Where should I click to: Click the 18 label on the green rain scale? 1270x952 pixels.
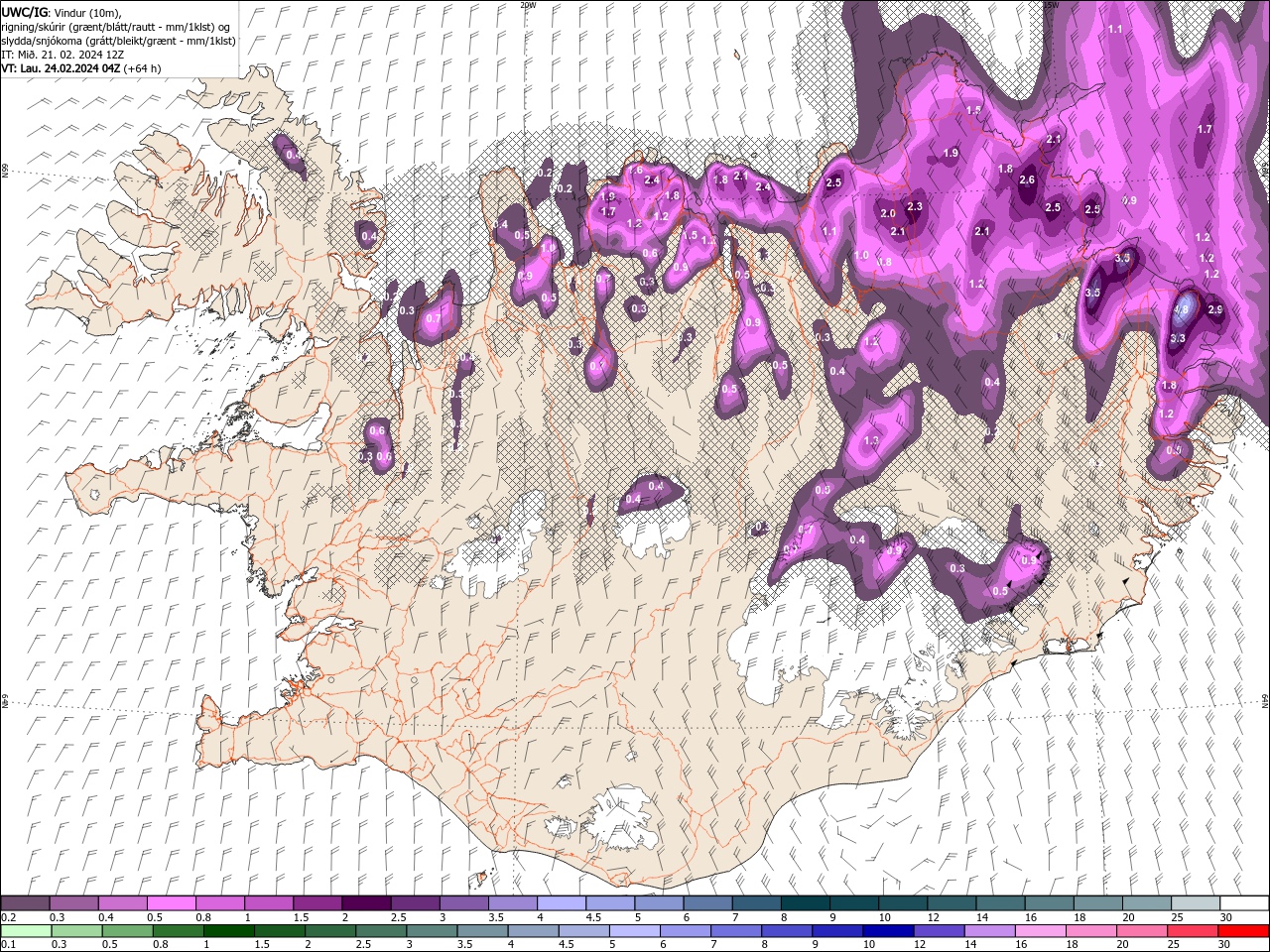tap(1072, 945)
